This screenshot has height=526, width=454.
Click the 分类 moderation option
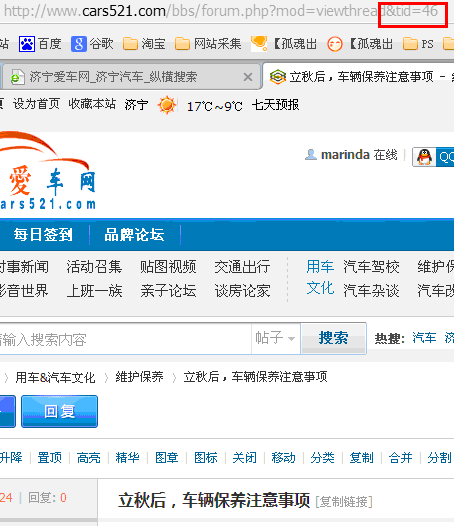[x=322, y=458]
